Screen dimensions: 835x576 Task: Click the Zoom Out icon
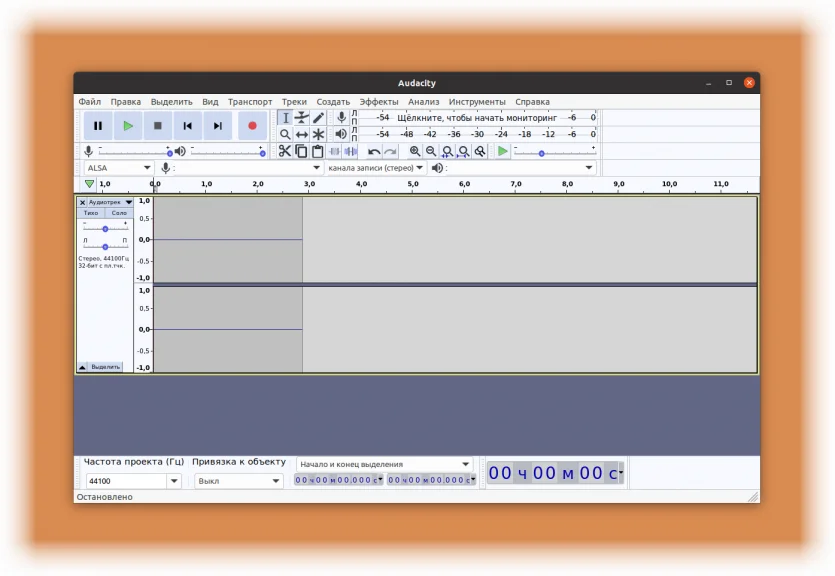pos(431,152)
